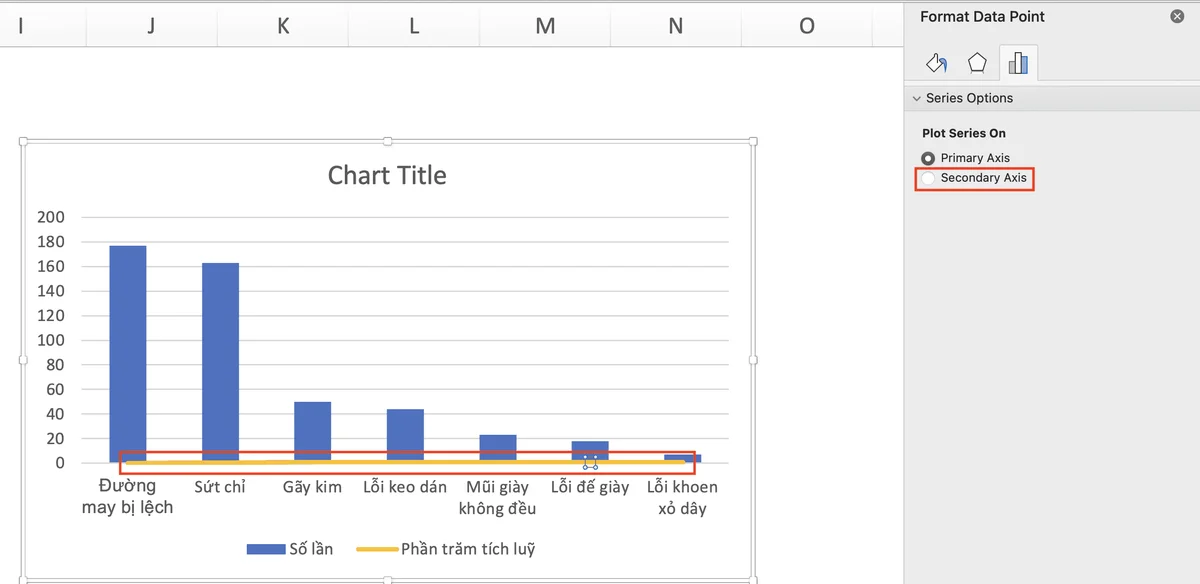Click the Chart Title text
The width and height of the screenshot is (1200, 584).
tap(387, 176)
